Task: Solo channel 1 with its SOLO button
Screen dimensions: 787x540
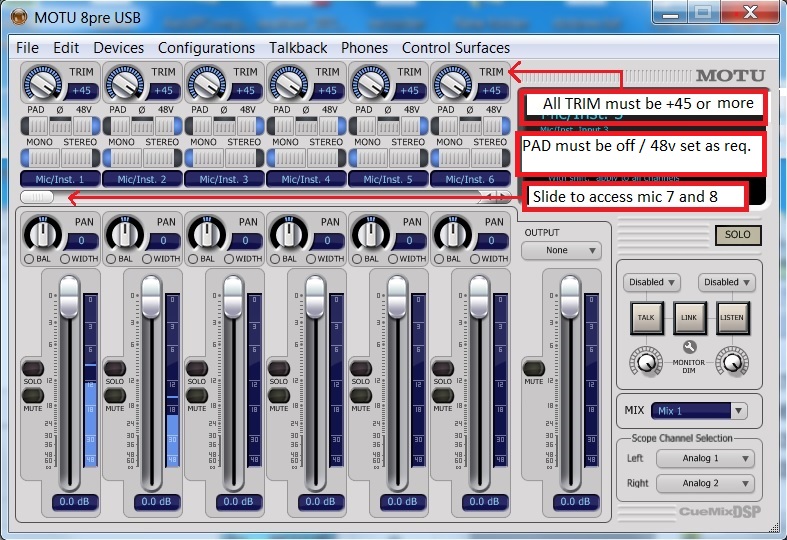Action: [33, 368]
